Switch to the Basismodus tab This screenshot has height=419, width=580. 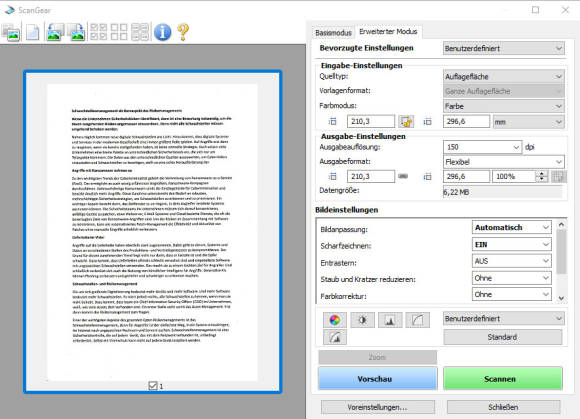[x=333, y=33]
